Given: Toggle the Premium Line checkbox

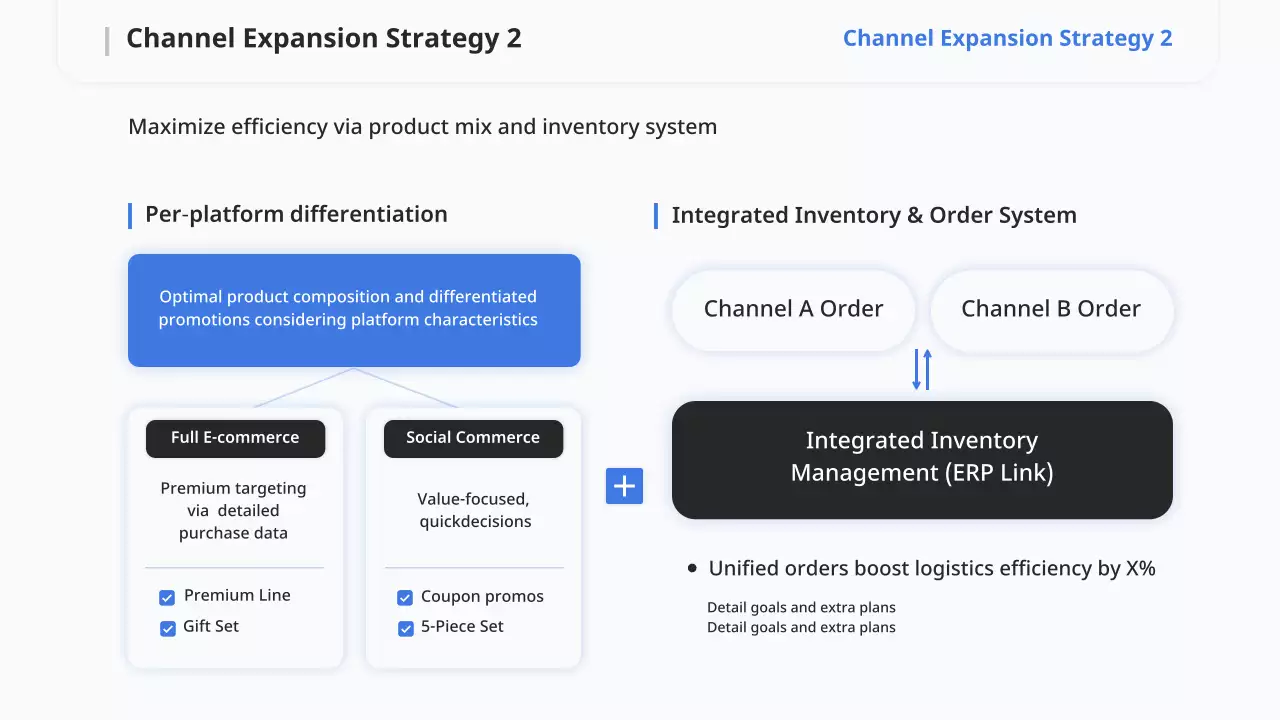Looking at the screenshot, I should tap(167, 598).
